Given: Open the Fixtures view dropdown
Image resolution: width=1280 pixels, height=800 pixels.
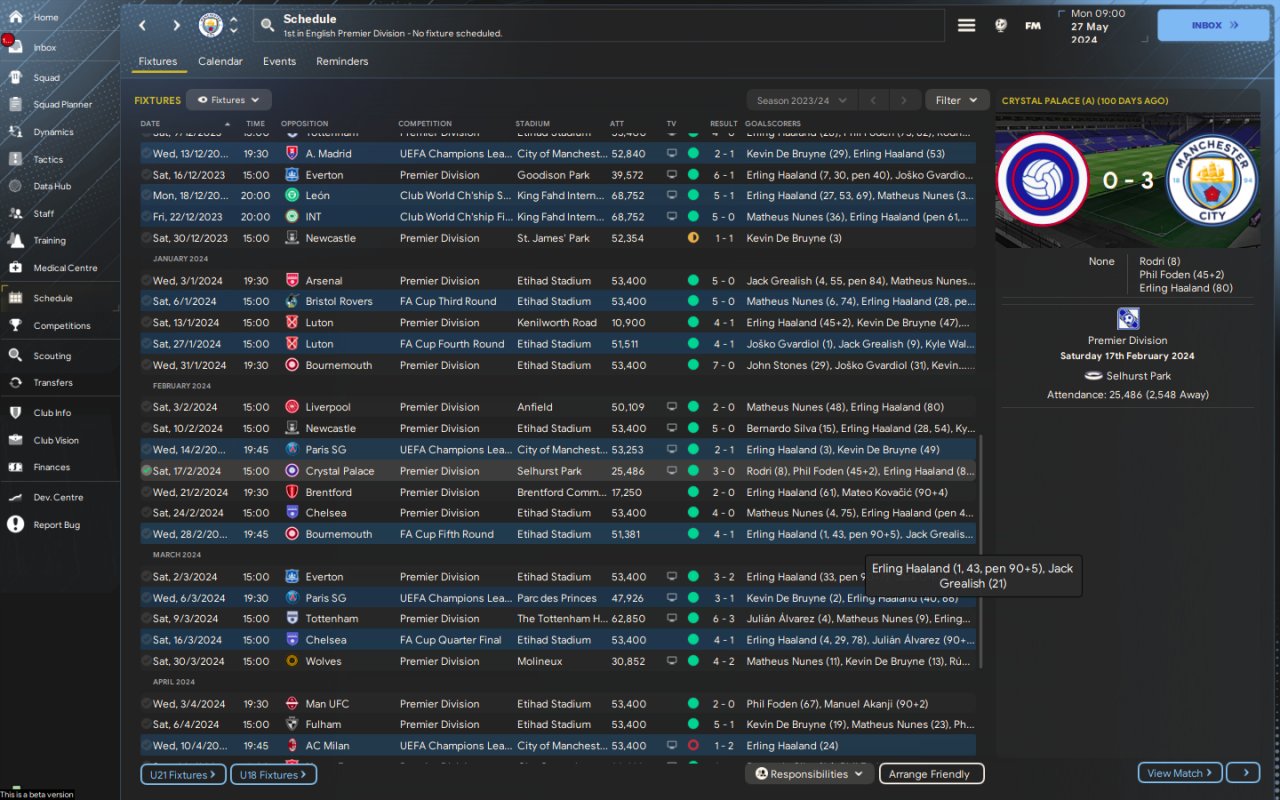Looking at the screenshot, I should click(x=229, y=100).
